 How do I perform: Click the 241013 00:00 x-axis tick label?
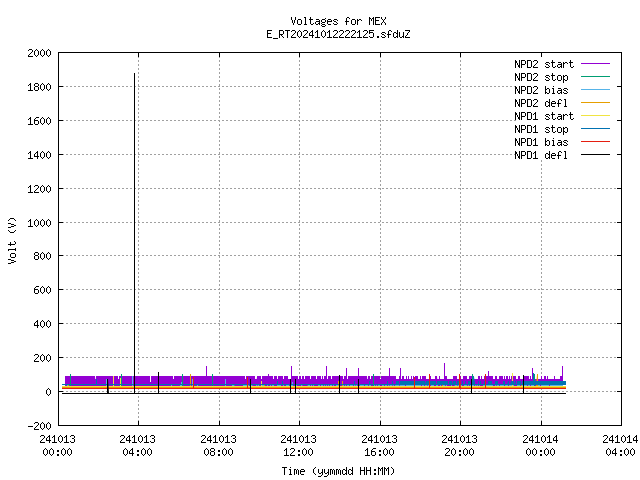(x=57, y=446)
